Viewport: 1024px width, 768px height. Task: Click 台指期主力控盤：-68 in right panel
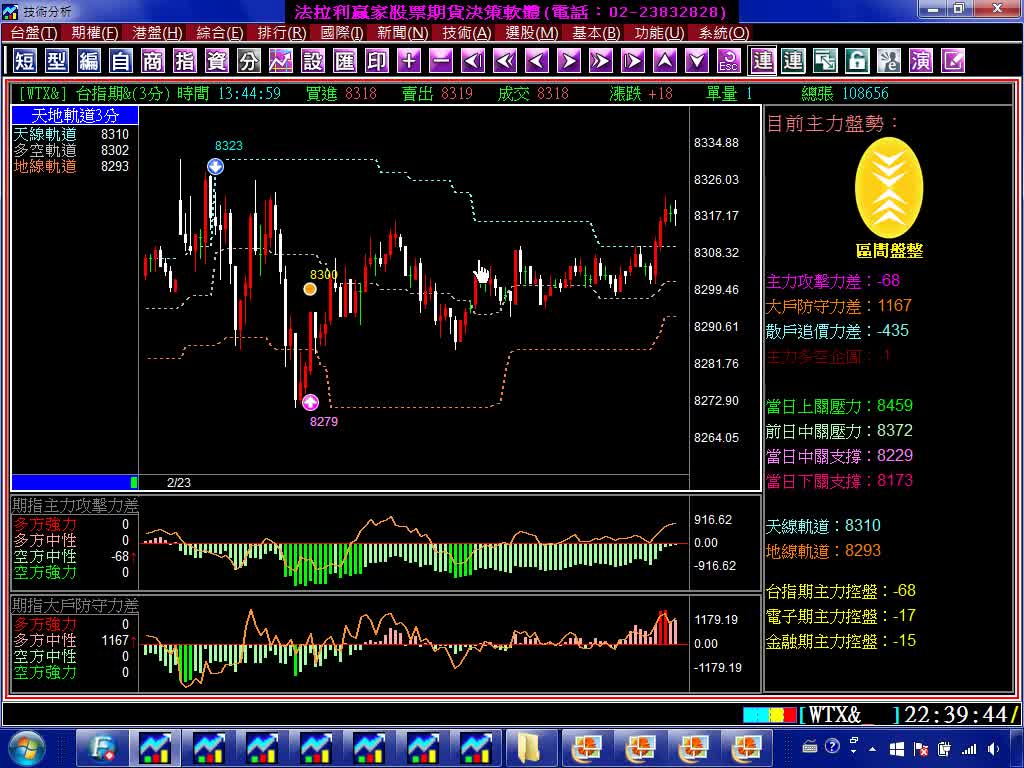click(x=840, y=592)
